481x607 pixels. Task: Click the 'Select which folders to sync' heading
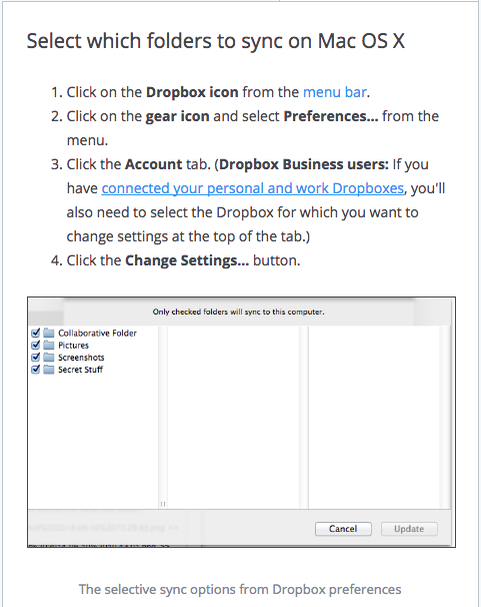pos(216,41)
